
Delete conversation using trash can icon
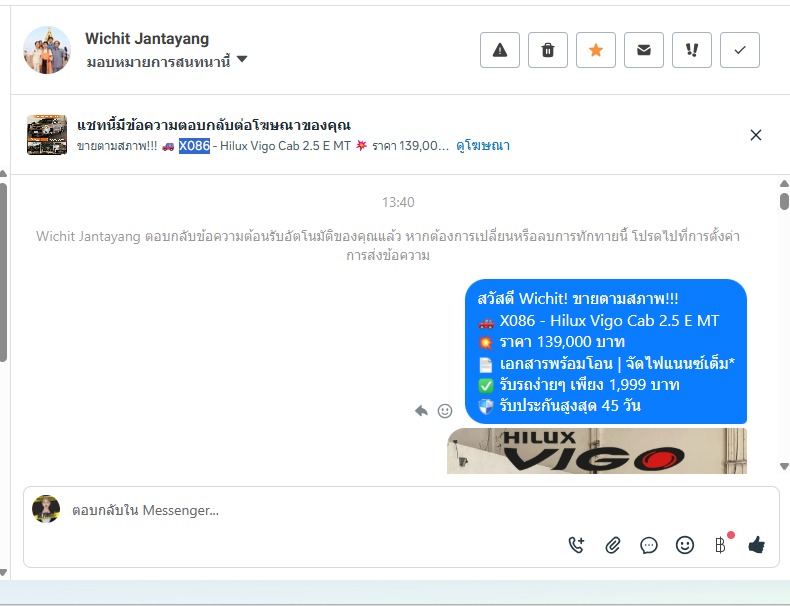point(548,50)
